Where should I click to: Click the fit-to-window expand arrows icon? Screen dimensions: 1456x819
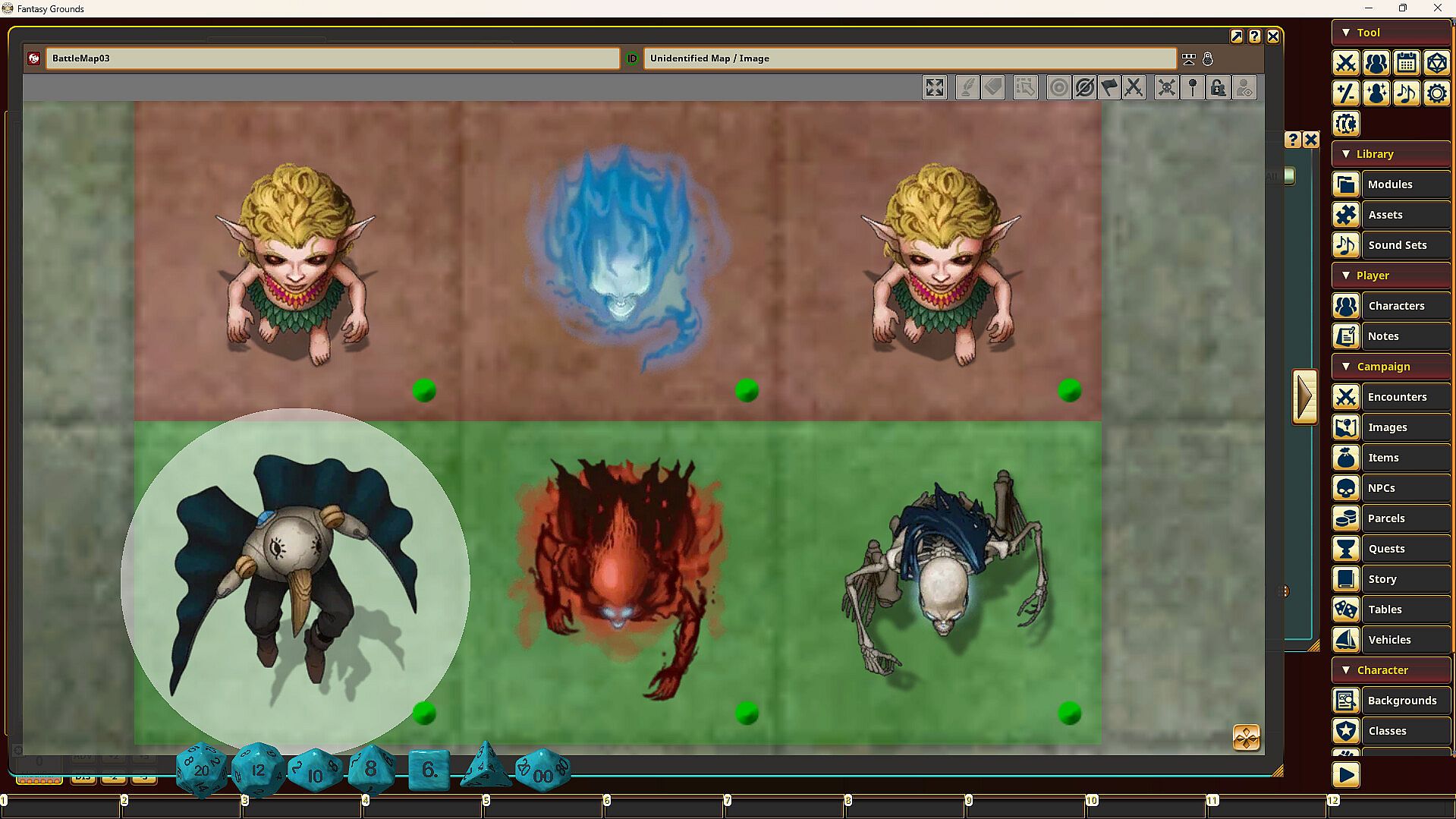pyautogui.click(x=935, y=88)
